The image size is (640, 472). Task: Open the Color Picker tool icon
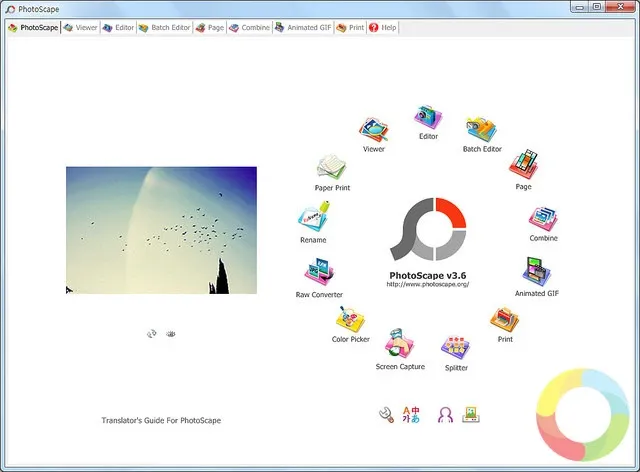coord(350,320)
